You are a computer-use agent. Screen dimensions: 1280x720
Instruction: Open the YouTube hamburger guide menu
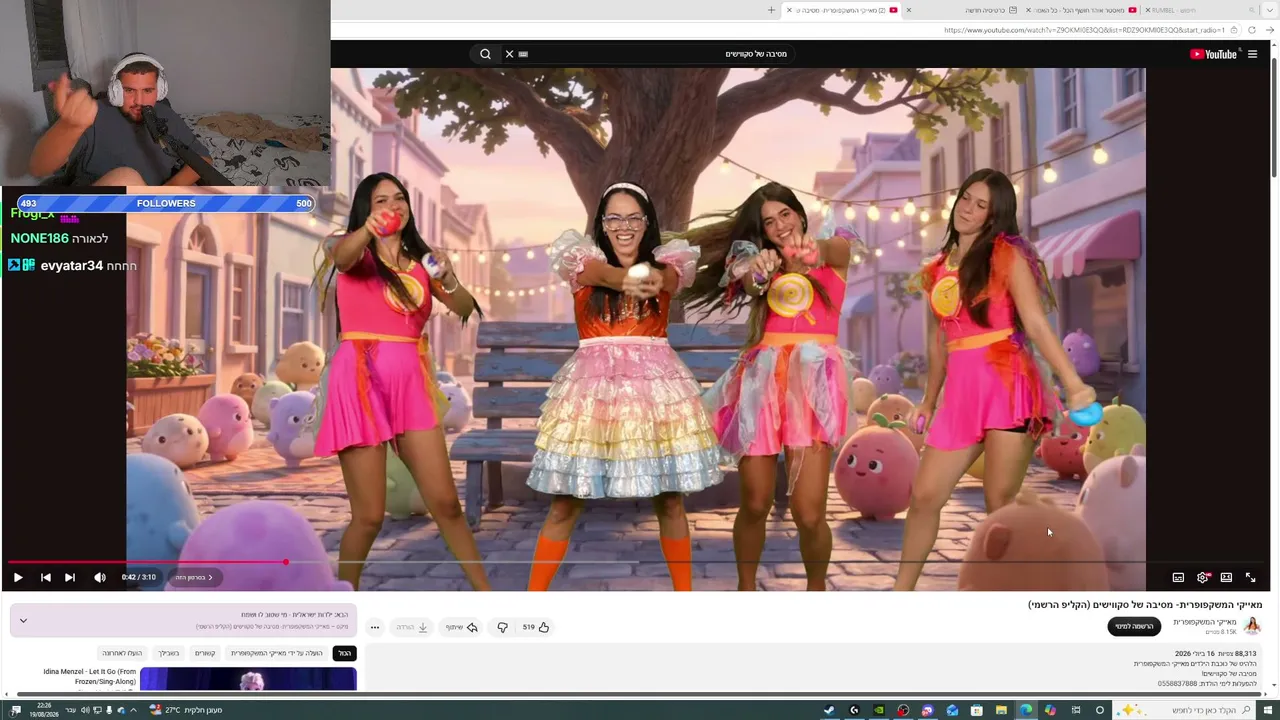point(1252,54)
